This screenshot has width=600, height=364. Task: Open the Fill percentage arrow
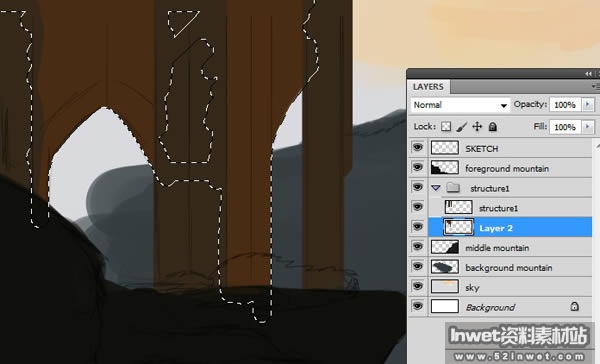[x=588, y=126]
